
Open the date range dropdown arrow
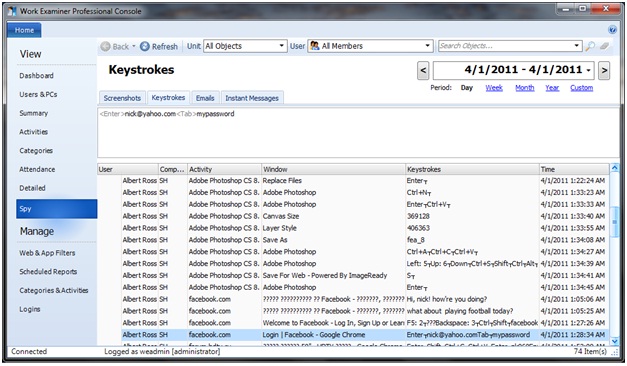tap(589, 70)
